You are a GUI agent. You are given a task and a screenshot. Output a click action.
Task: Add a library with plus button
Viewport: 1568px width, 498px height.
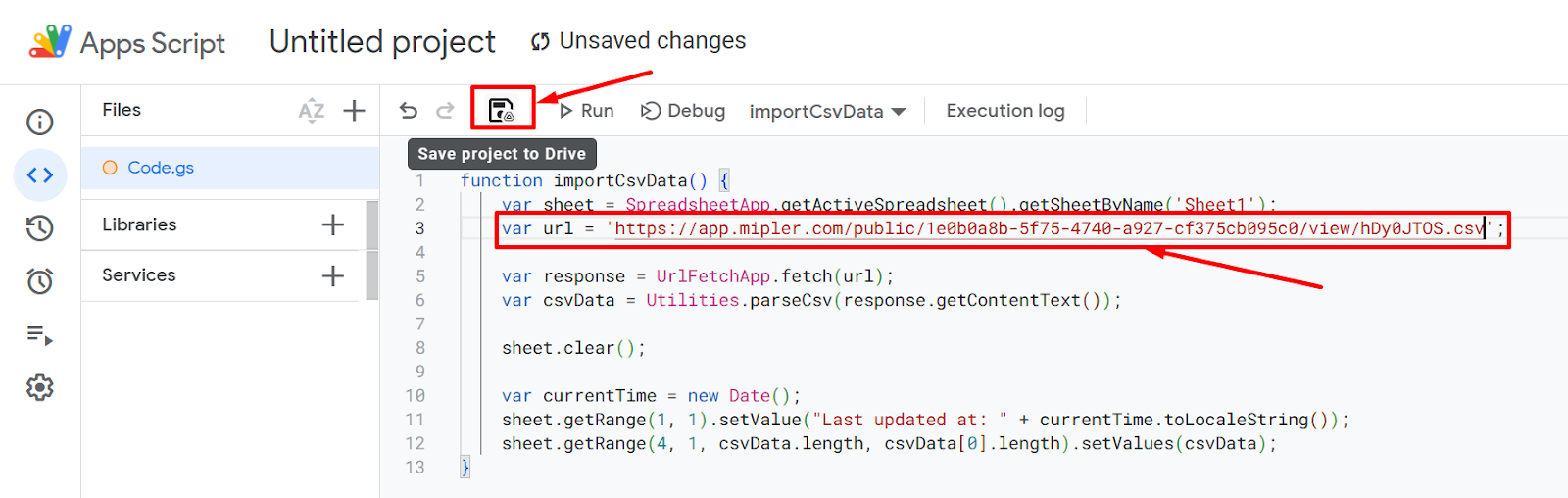[x=333, y=224]
